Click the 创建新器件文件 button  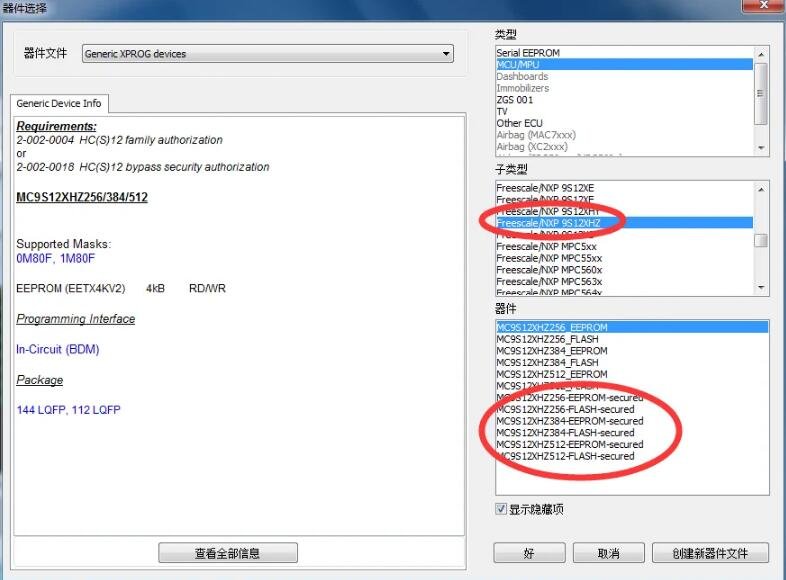[710, 553]
